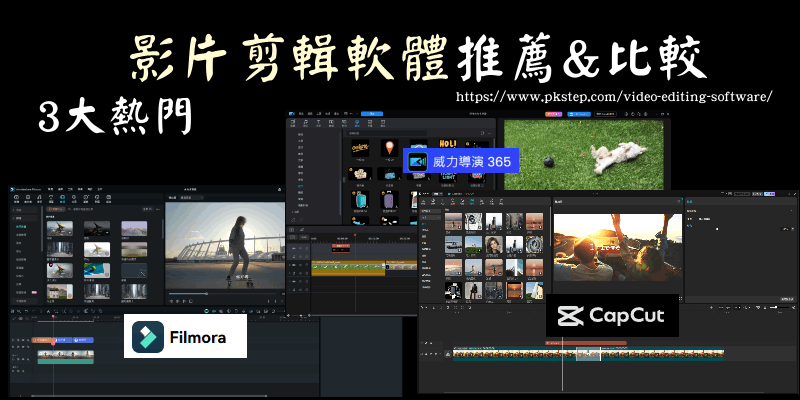Open the first Media icon in CapCut's toolbar
800x400 pixels.
(x=423, y=202)
